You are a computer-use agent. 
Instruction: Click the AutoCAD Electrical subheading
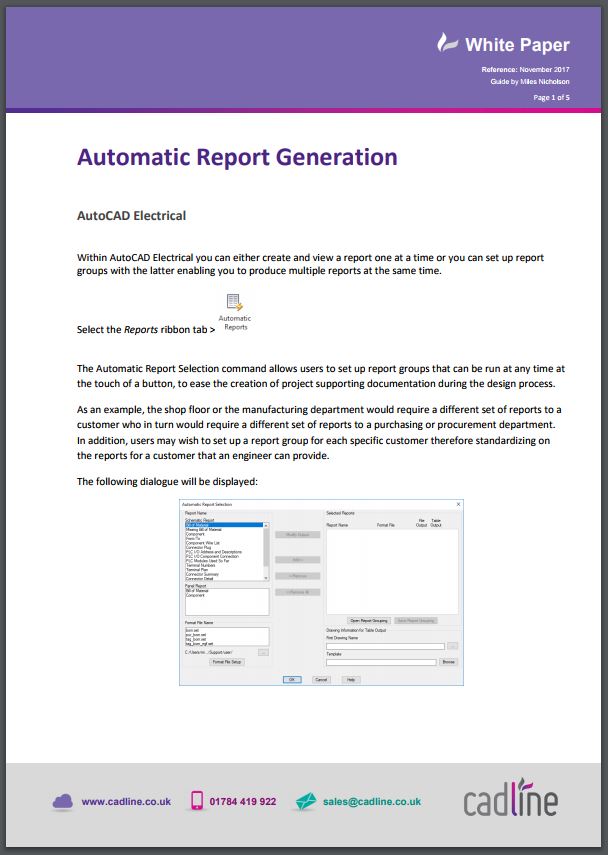pos(131,215)
